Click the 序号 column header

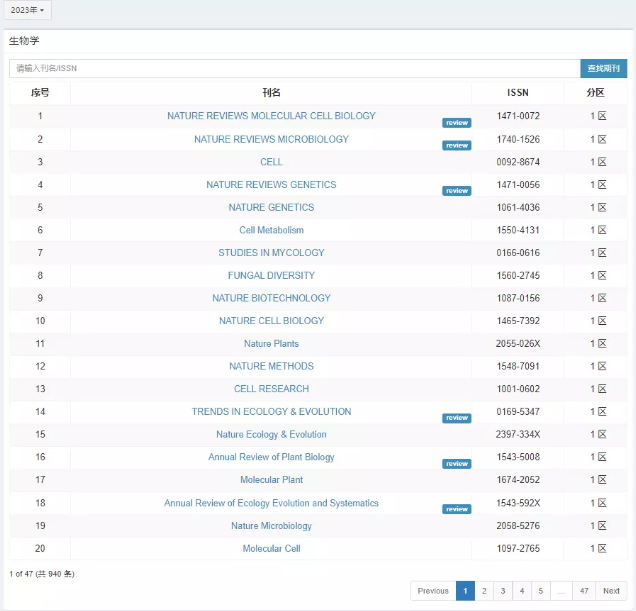click(40, 93)
